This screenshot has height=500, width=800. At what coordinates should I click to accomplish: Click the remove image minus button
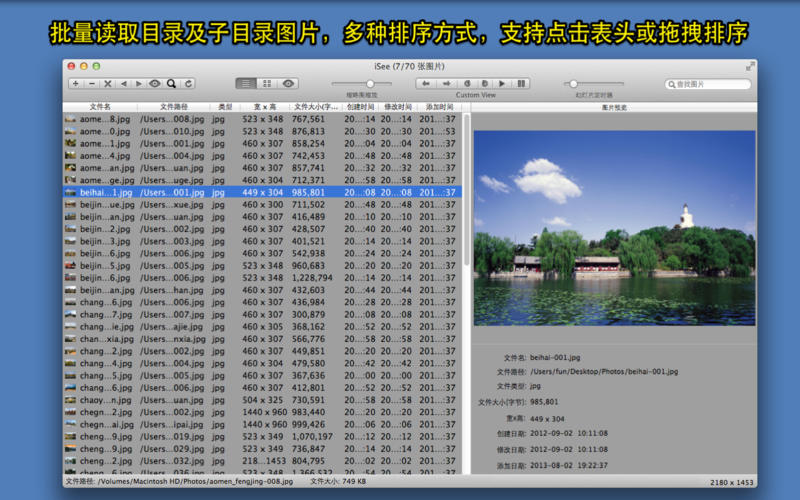point(92,84)
